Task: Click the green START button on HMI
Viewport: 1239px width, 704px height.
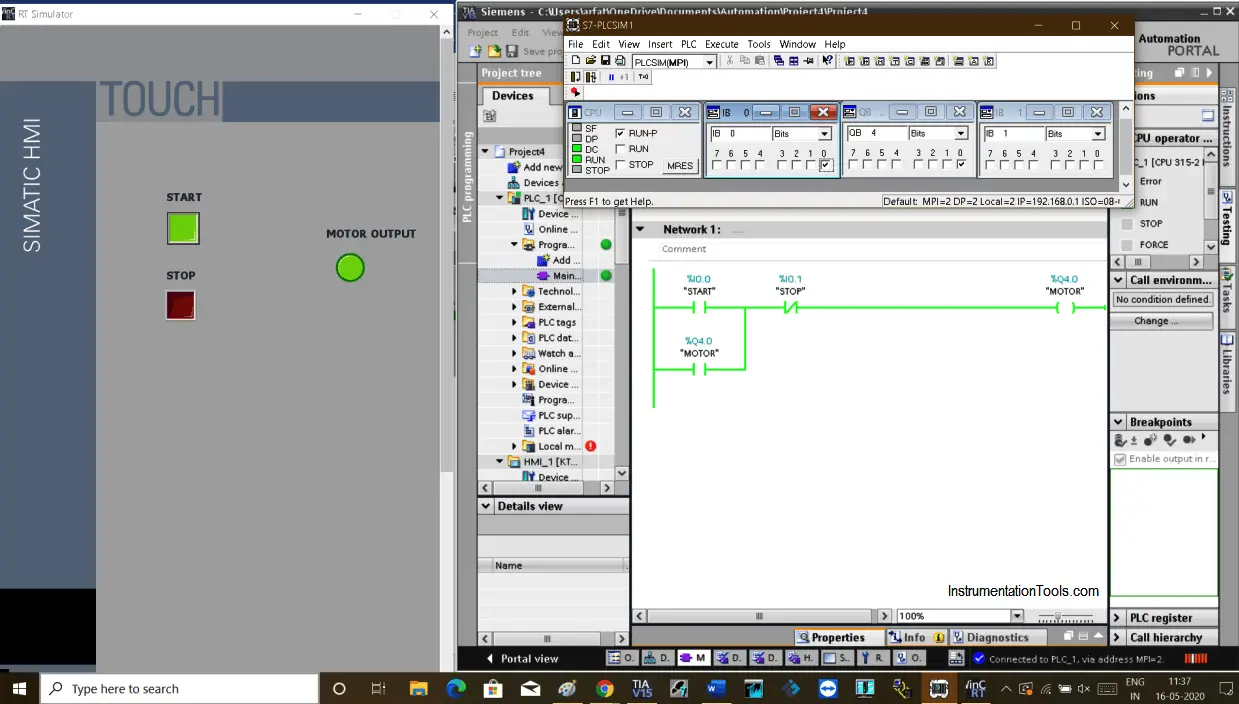Action: 183,228
